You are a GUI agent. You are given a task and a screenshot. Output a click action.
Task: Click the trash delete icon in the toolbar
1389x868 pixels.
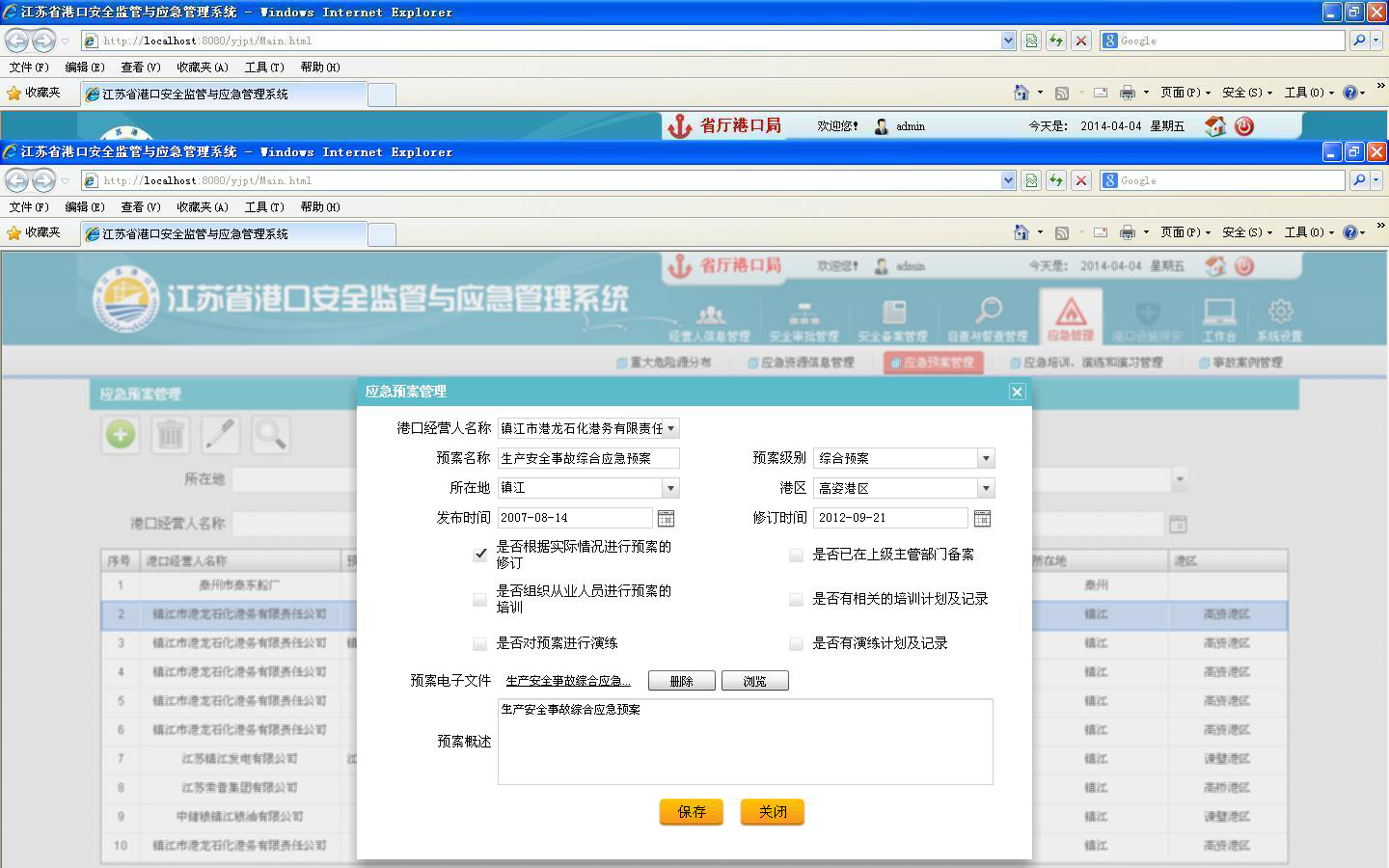[171, 435]
